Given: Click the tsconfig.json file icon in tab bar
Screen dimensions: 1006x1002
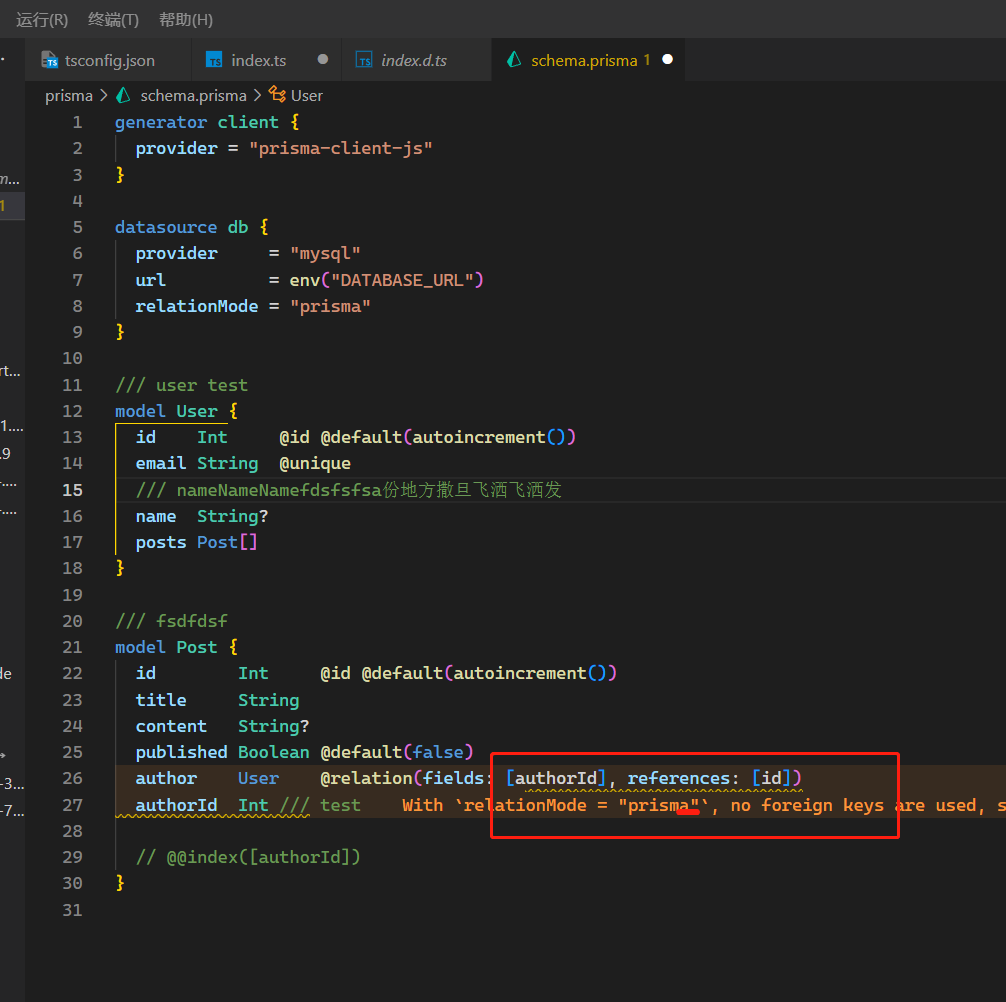Looking at the screenshot, I should pyautogui.click(x=50, y=60).
